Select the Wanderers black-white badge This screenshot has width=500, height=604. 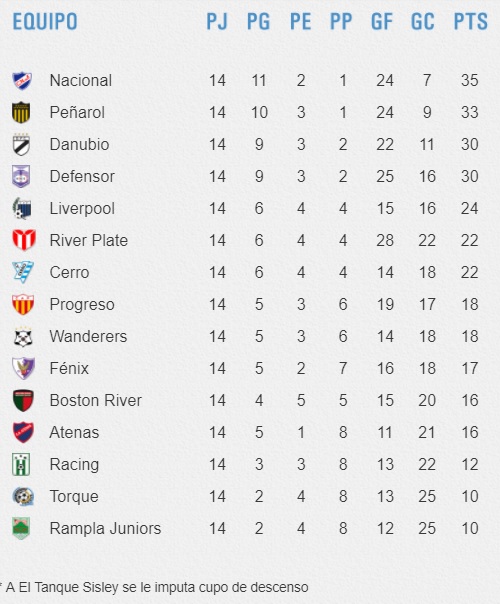click(x=23, y=337)
